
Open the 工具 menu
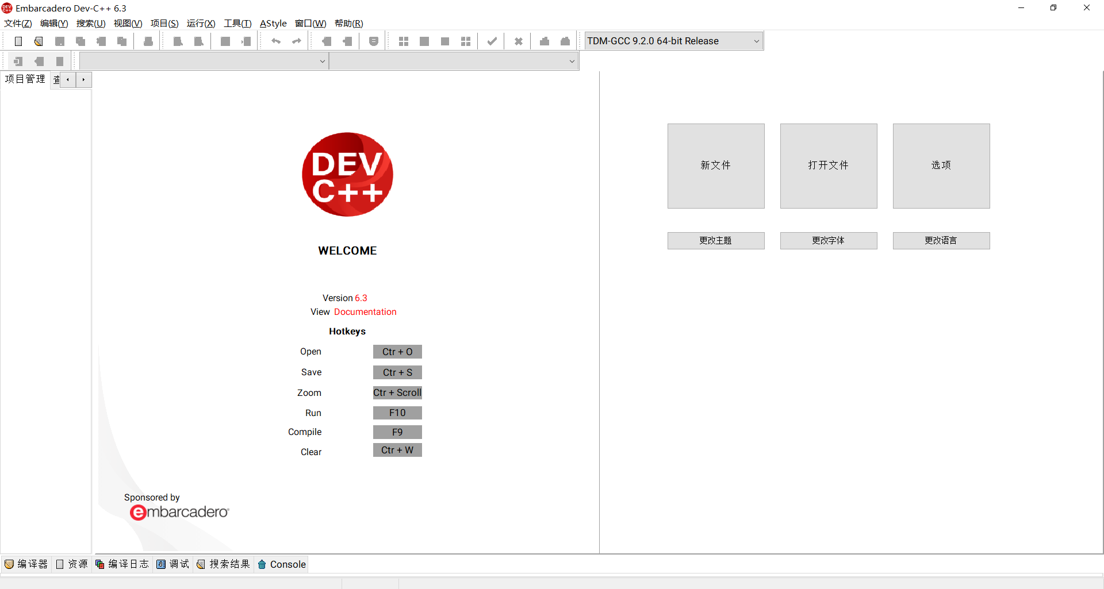tap(238, 23)
